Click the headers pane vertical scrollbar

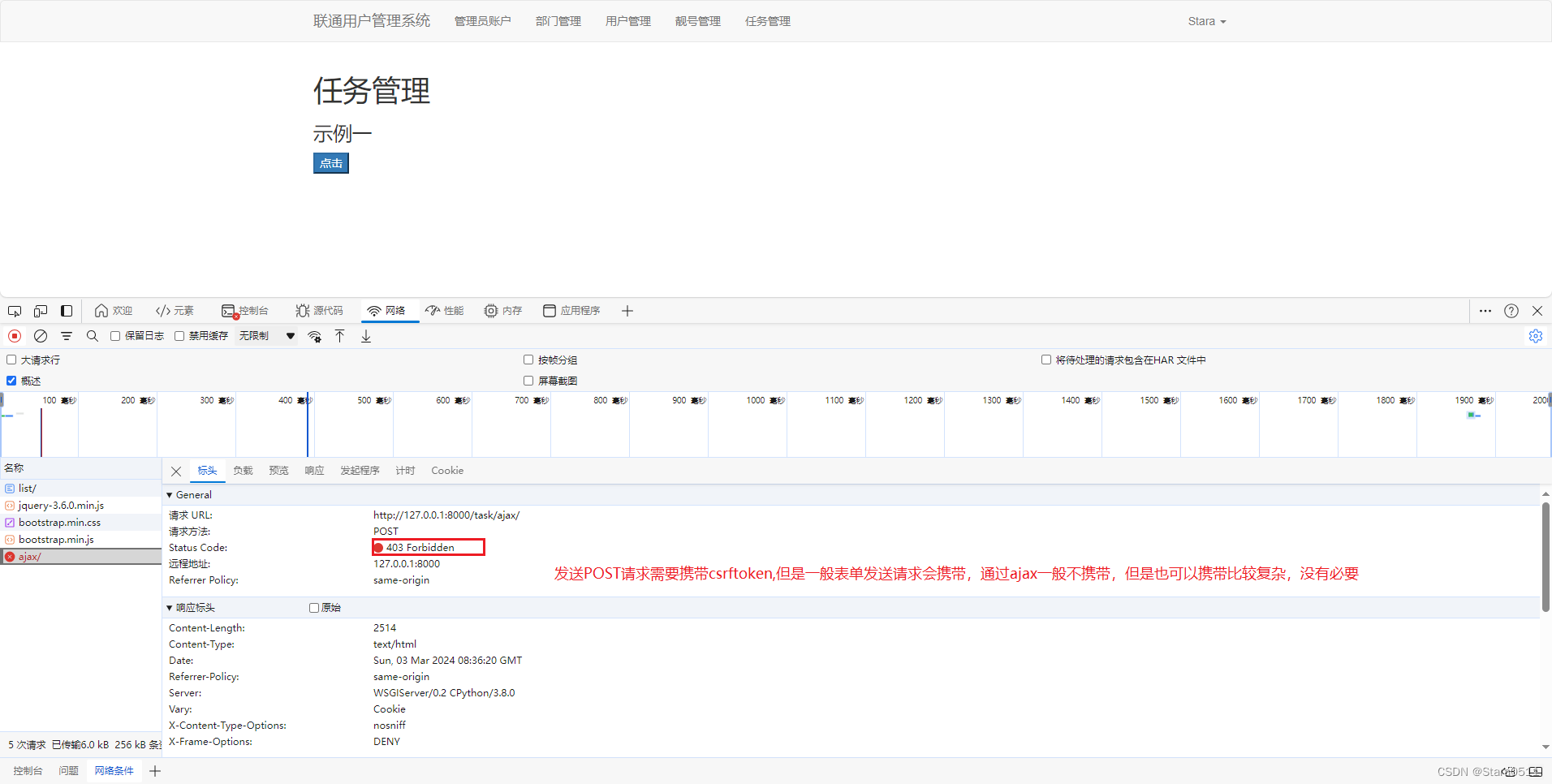tap(1546, 557)
